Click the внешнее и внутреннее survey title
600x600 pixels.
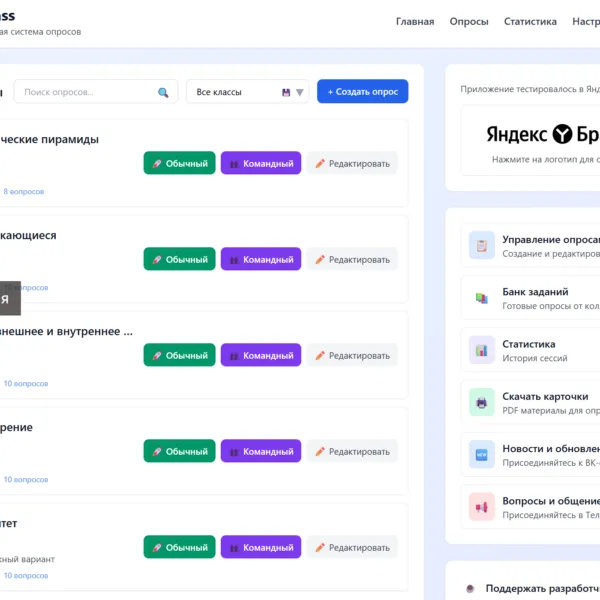click(x=66, y=331)
